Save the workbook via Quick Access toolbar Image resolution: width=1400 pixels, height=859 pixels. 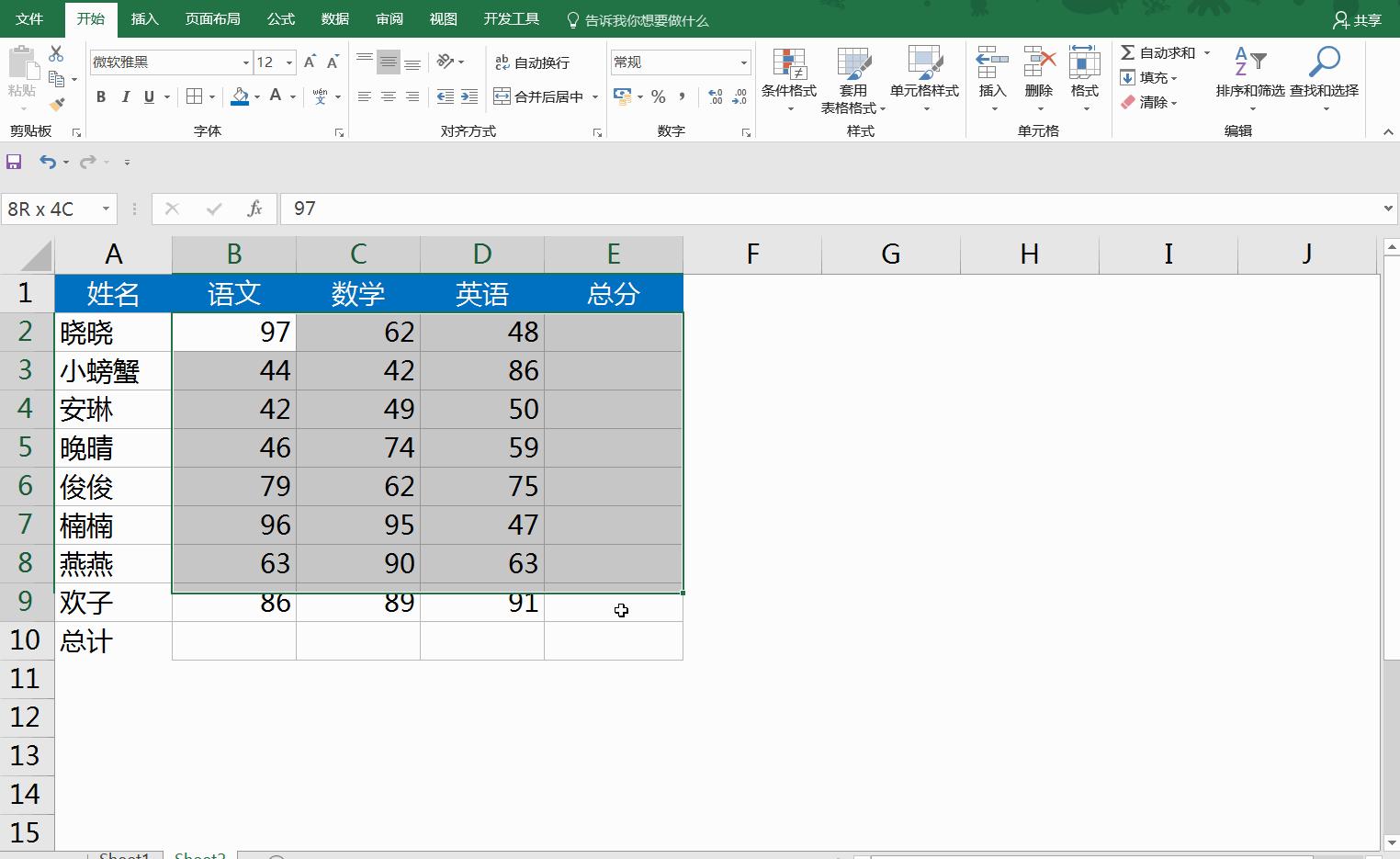click(x=13, y=161)
